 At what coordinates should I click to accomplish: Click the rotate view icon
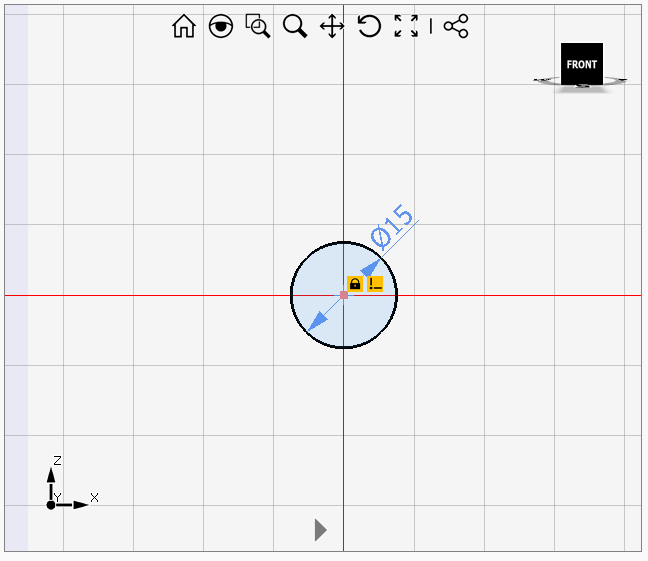click(369, 27)
